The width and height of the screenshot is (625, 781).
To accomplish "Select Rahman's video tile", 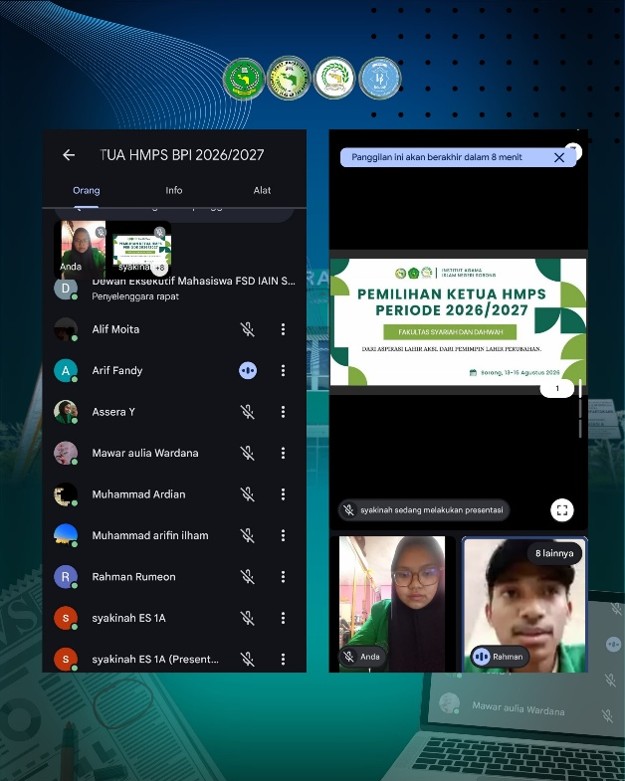I will point(525,605).
